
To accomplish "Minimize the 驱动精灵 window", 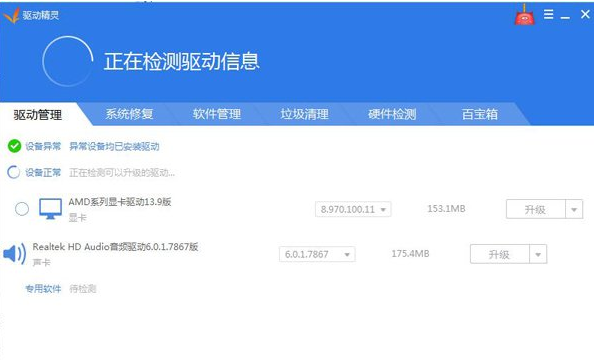I will click(565, 17).
